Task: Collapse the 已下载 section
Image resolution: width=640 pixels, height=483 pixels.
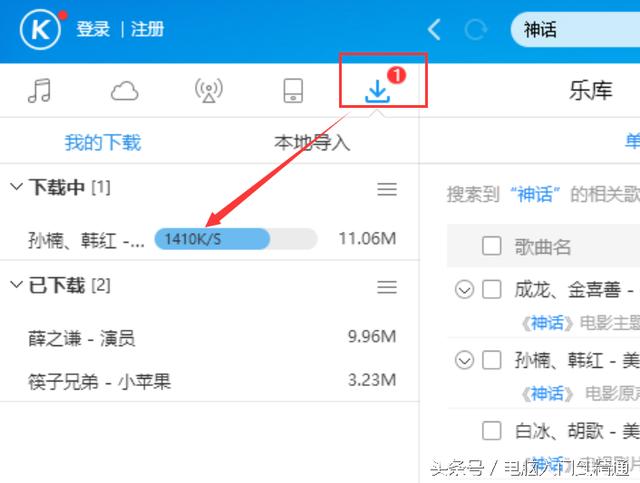Action: 16,286
